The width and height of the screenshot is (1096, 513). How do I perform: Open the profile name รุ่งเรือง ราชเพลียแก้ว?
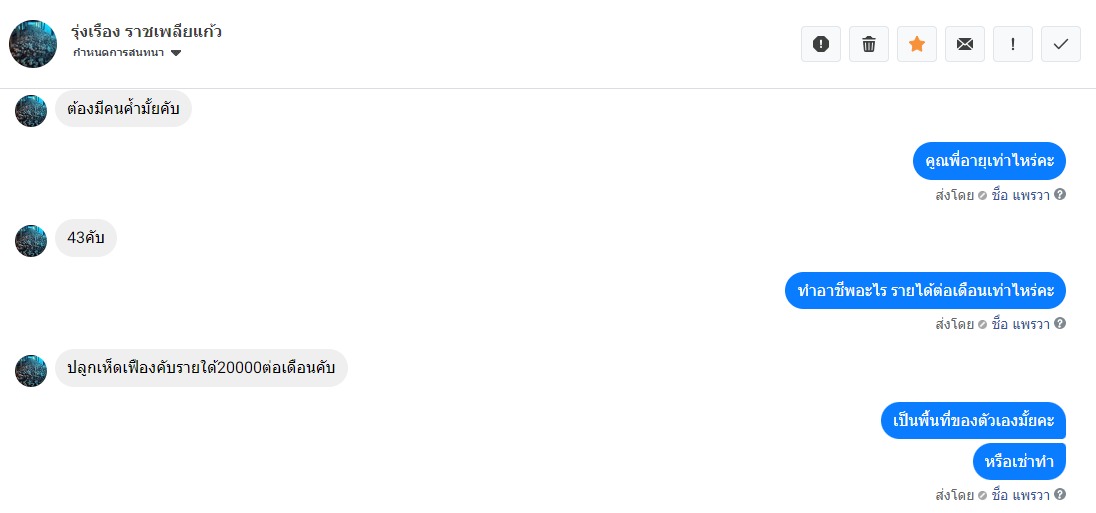(x=147, y=31)
